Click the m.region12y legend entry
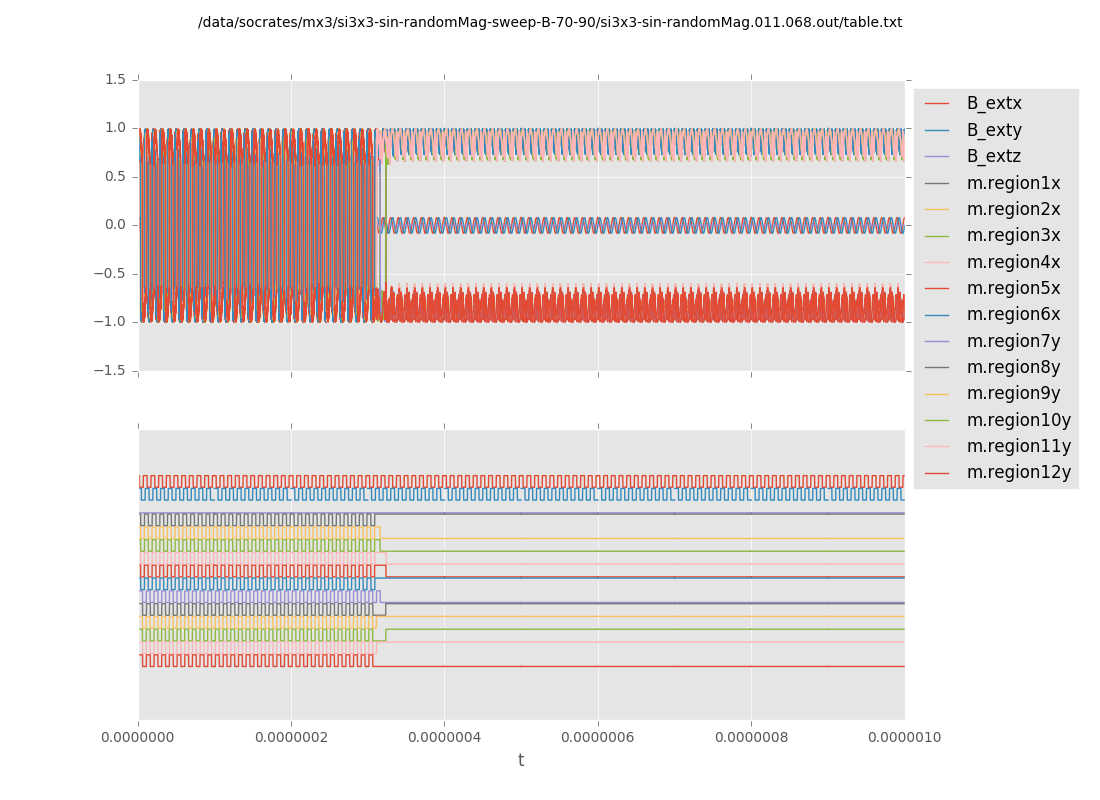This screenshot has height=800, width=1100. point(1018,472)
